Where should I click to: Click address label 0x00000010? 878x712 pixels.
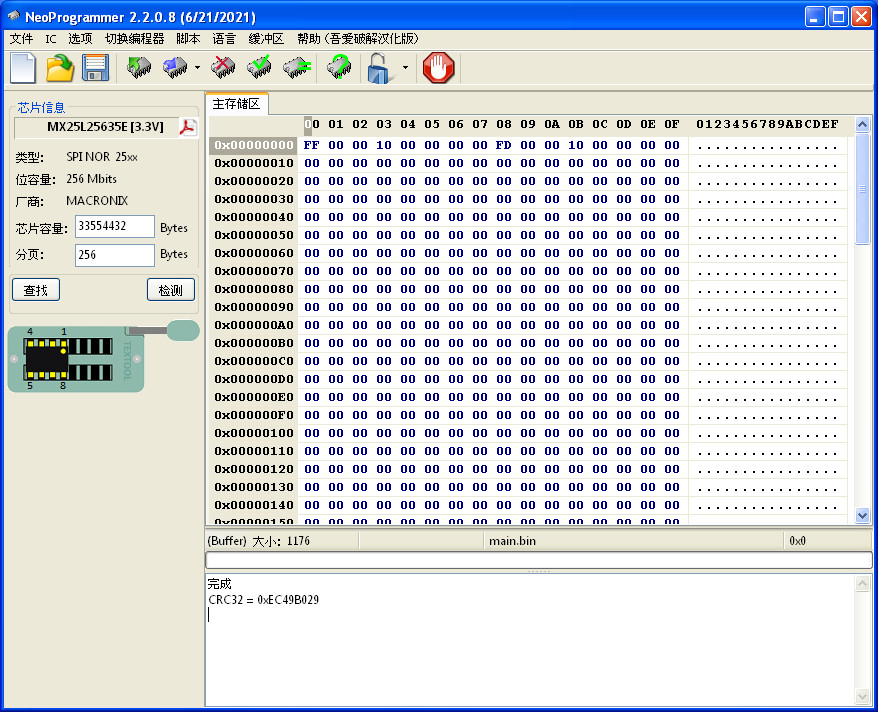pos(254,163)
